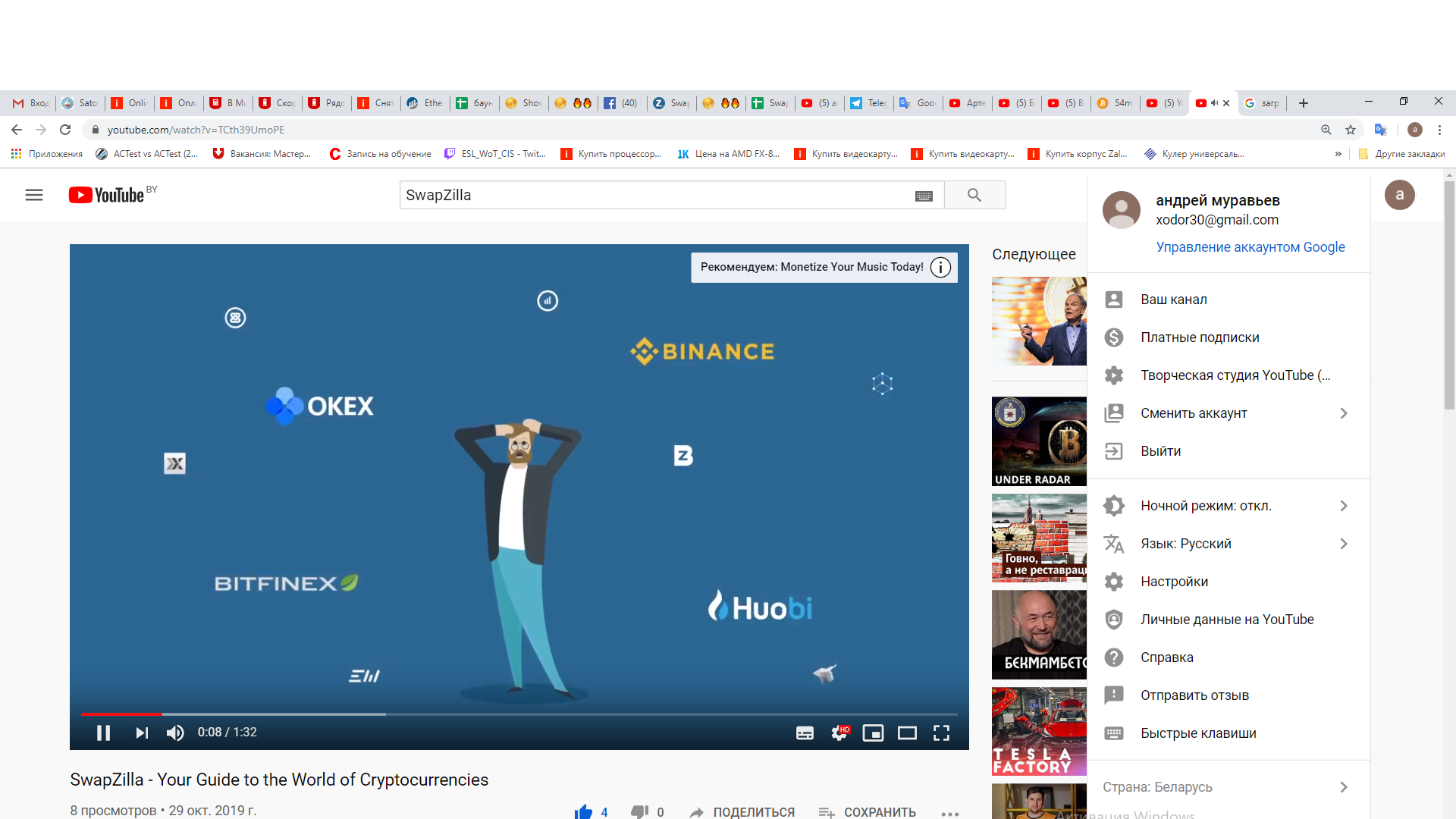Switch to theater mode
Viewport: 1456px width, 819px height.
point(907,733)
